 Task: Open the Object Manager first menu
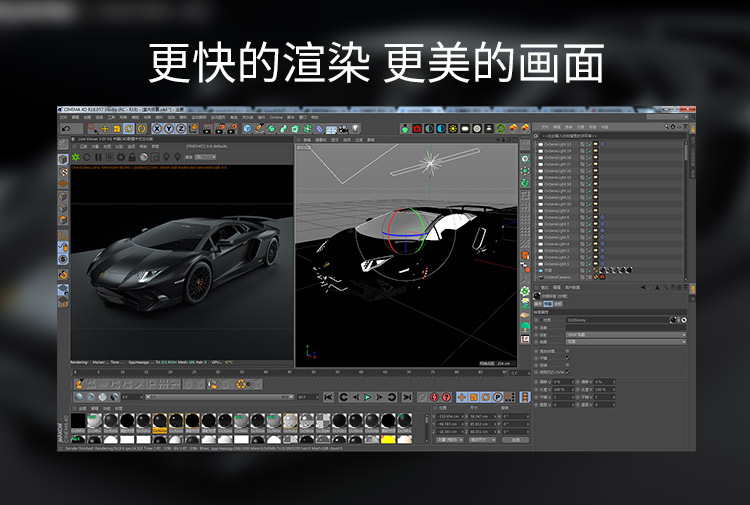tap(545, 127)
